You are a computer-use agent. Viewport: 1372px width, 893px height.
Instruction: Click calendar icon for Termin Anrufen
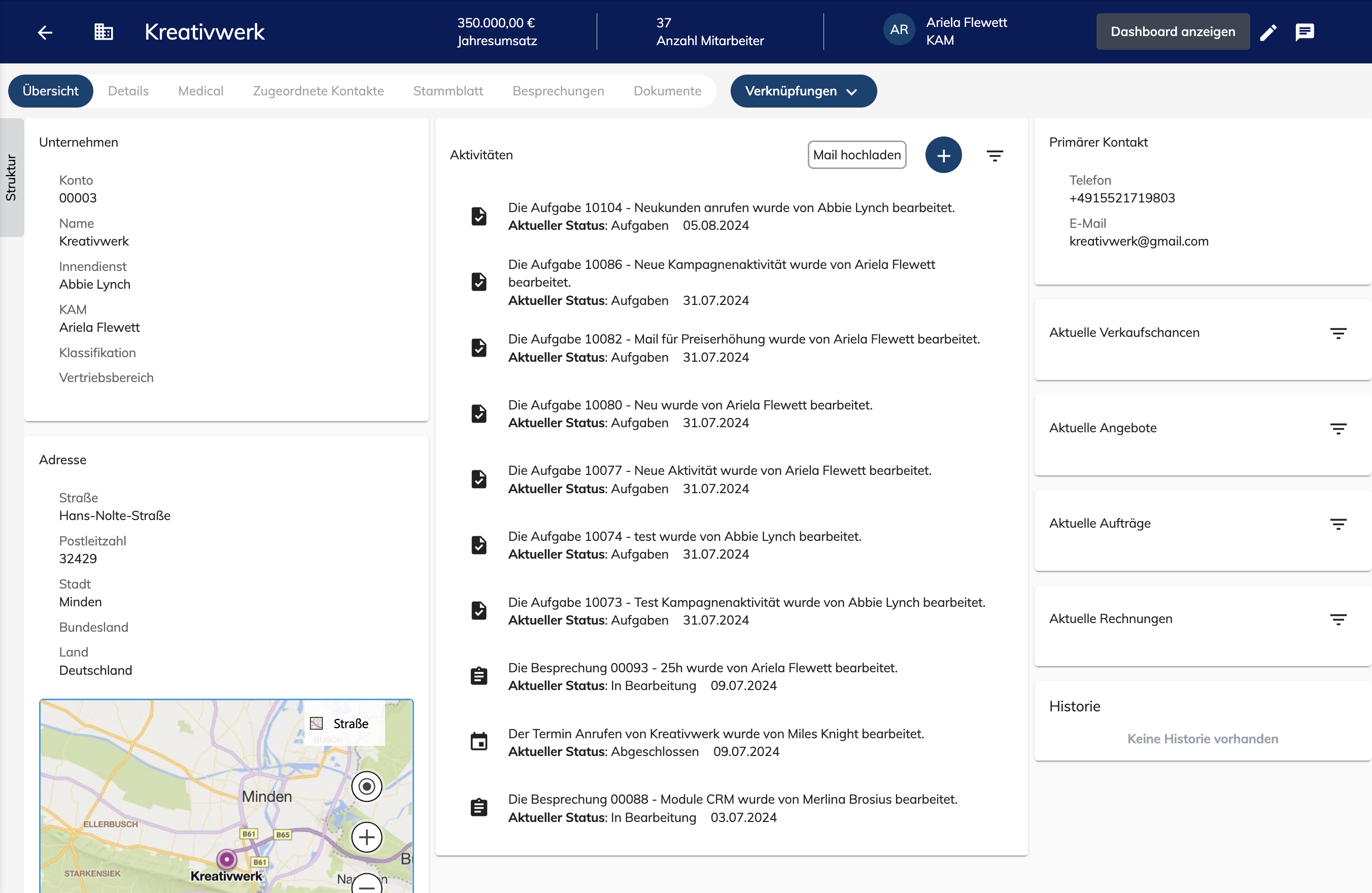(478, 742)
